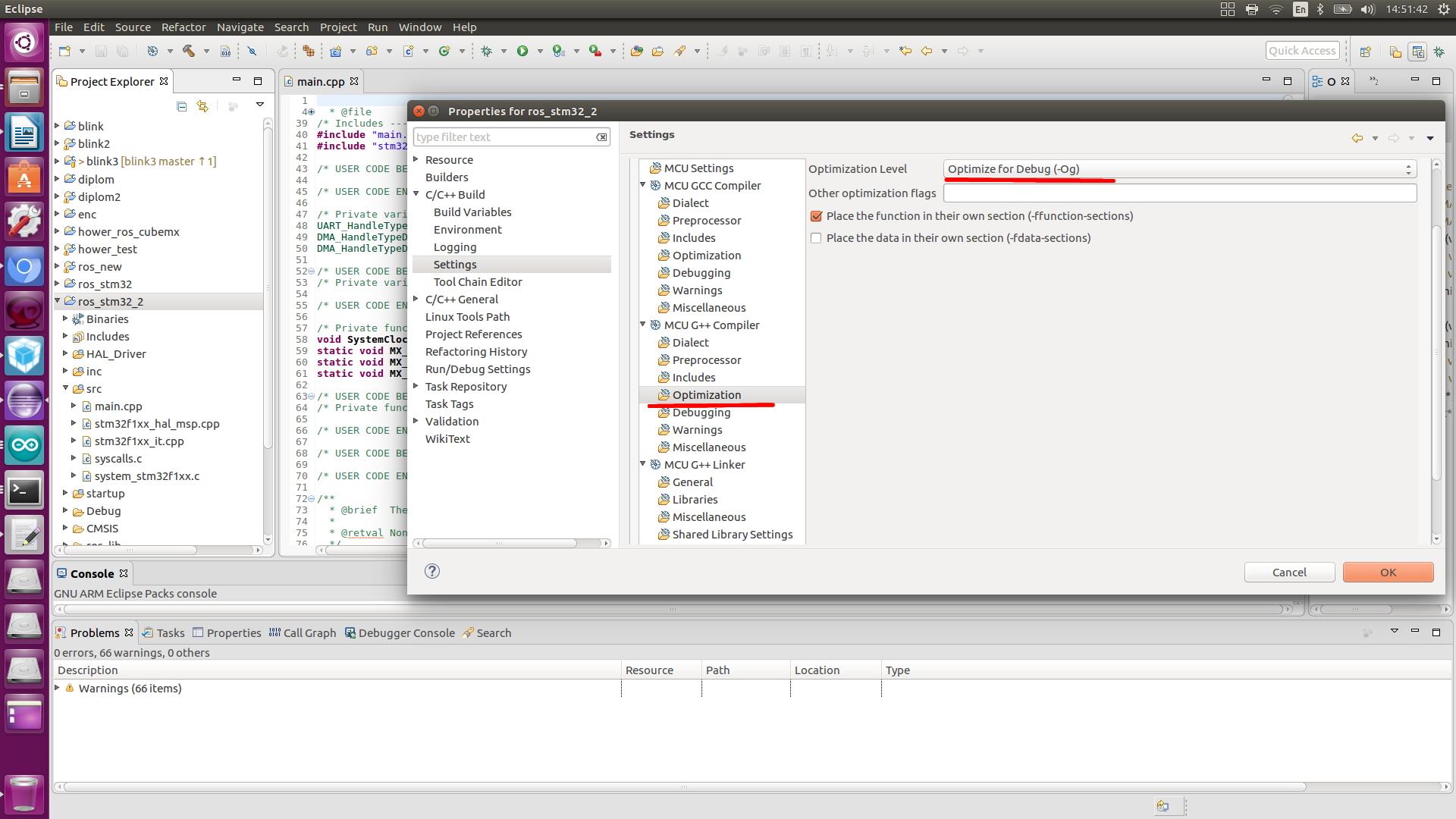The width and height of the screenshot is (1456, 819).
Task: Toggle the -ffunction-sections checkbox
Action: pos(816,216)
